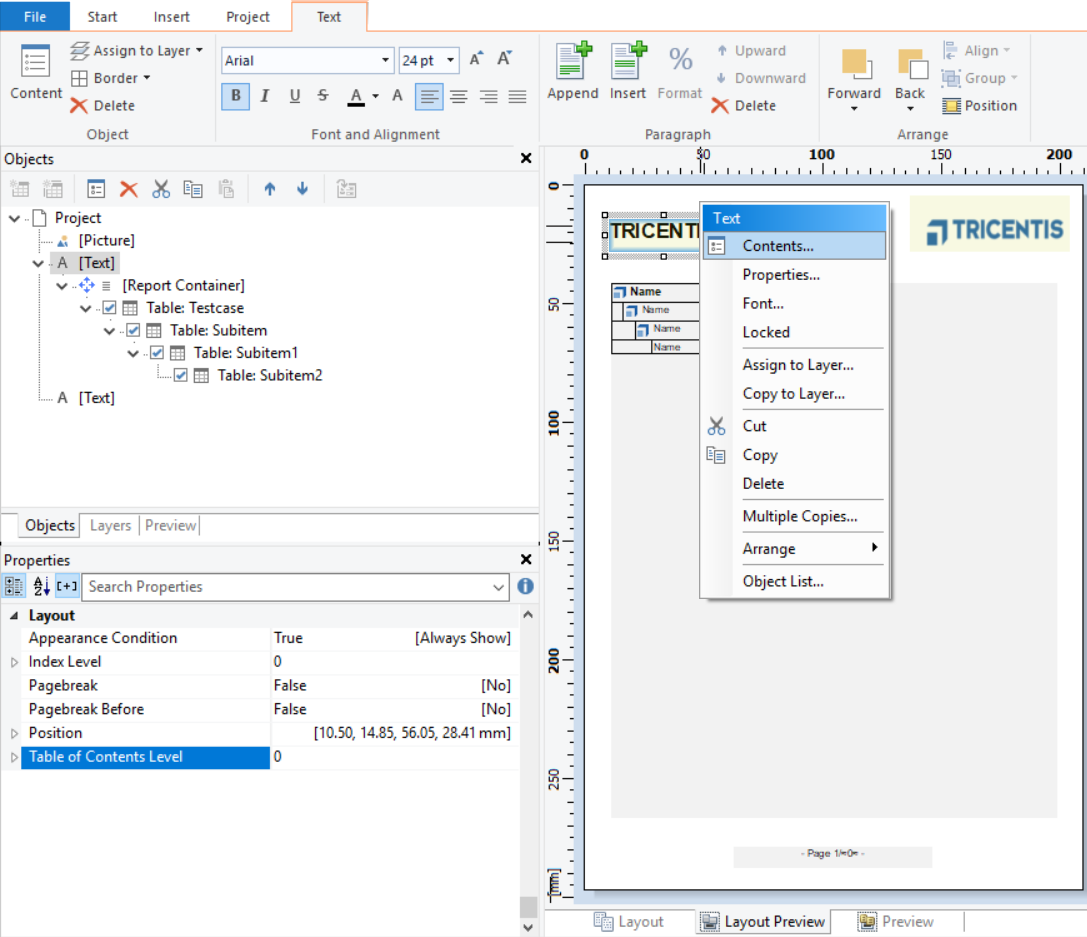Click the Insert paragraph icon
The width and height of the screenshot is (1087, 937).
pyautogui.click(x=628, y=62)
